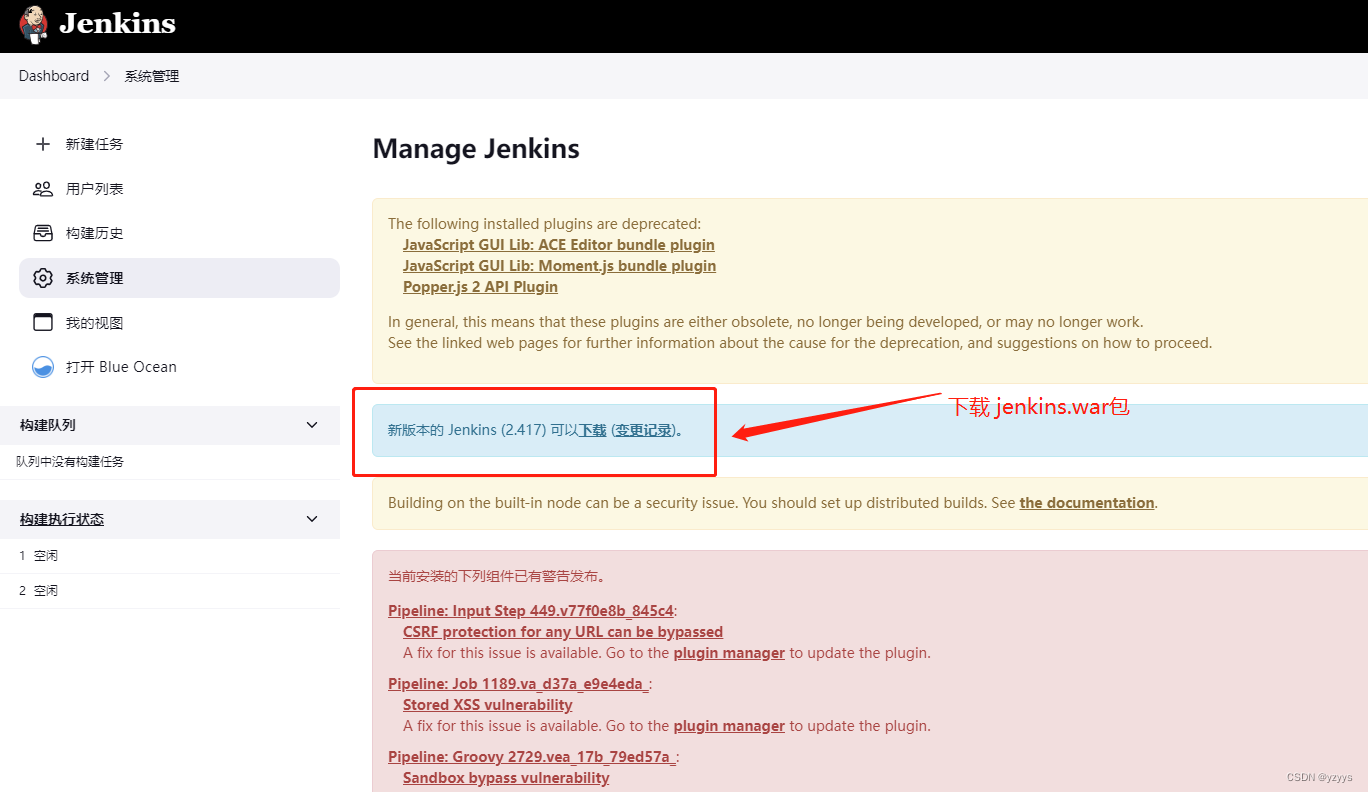Click the Manage Jenkins page heading
Screen dimensions: 1368x792
click(476, 149)
